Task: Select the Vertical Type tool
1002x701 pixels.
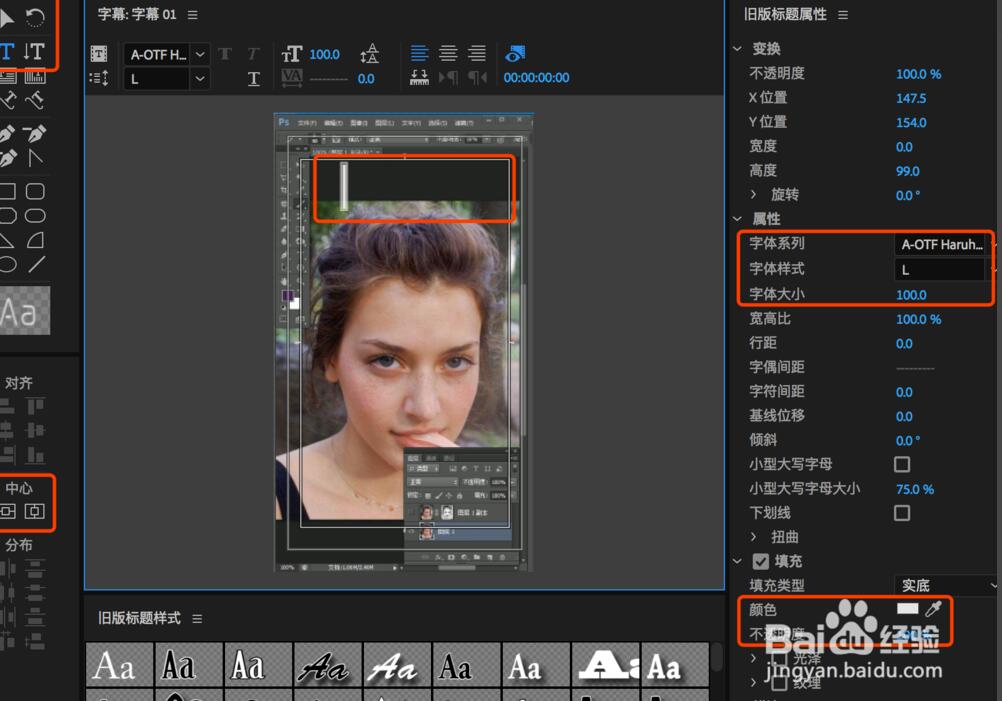Action: coord(34,52)
